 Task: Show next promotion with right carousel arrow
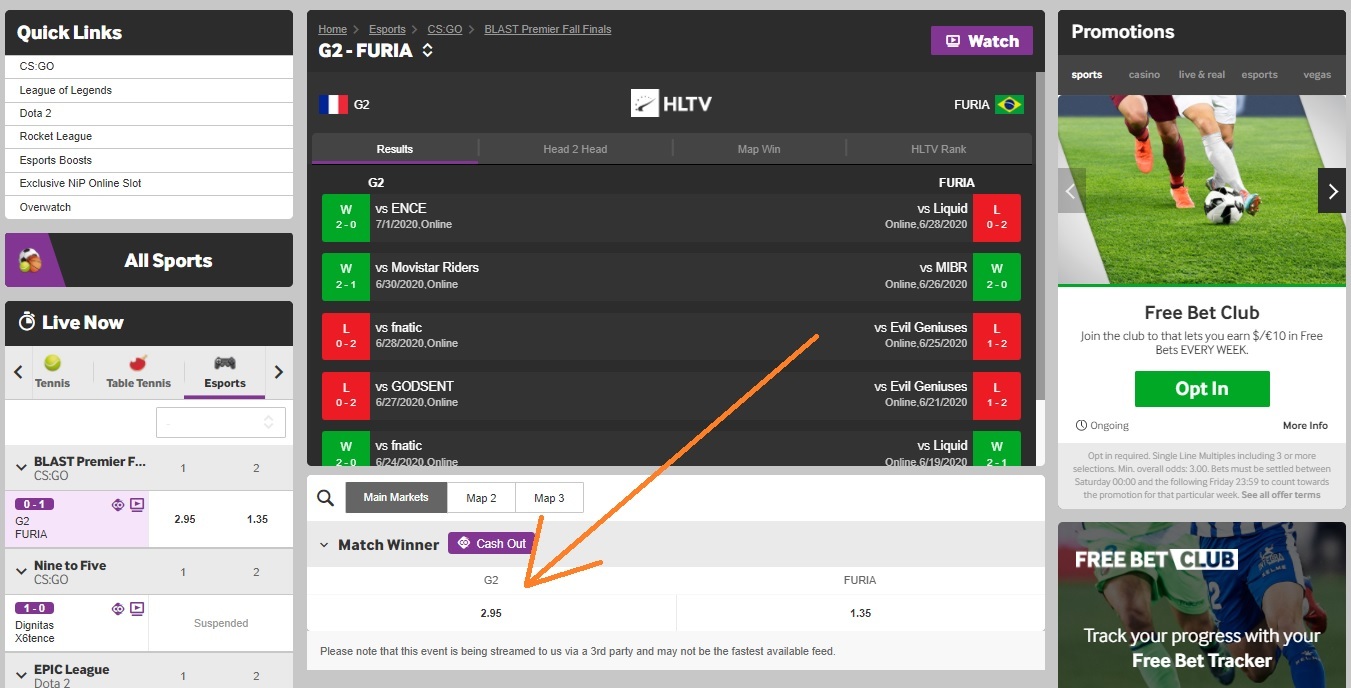click(1332, 190)
